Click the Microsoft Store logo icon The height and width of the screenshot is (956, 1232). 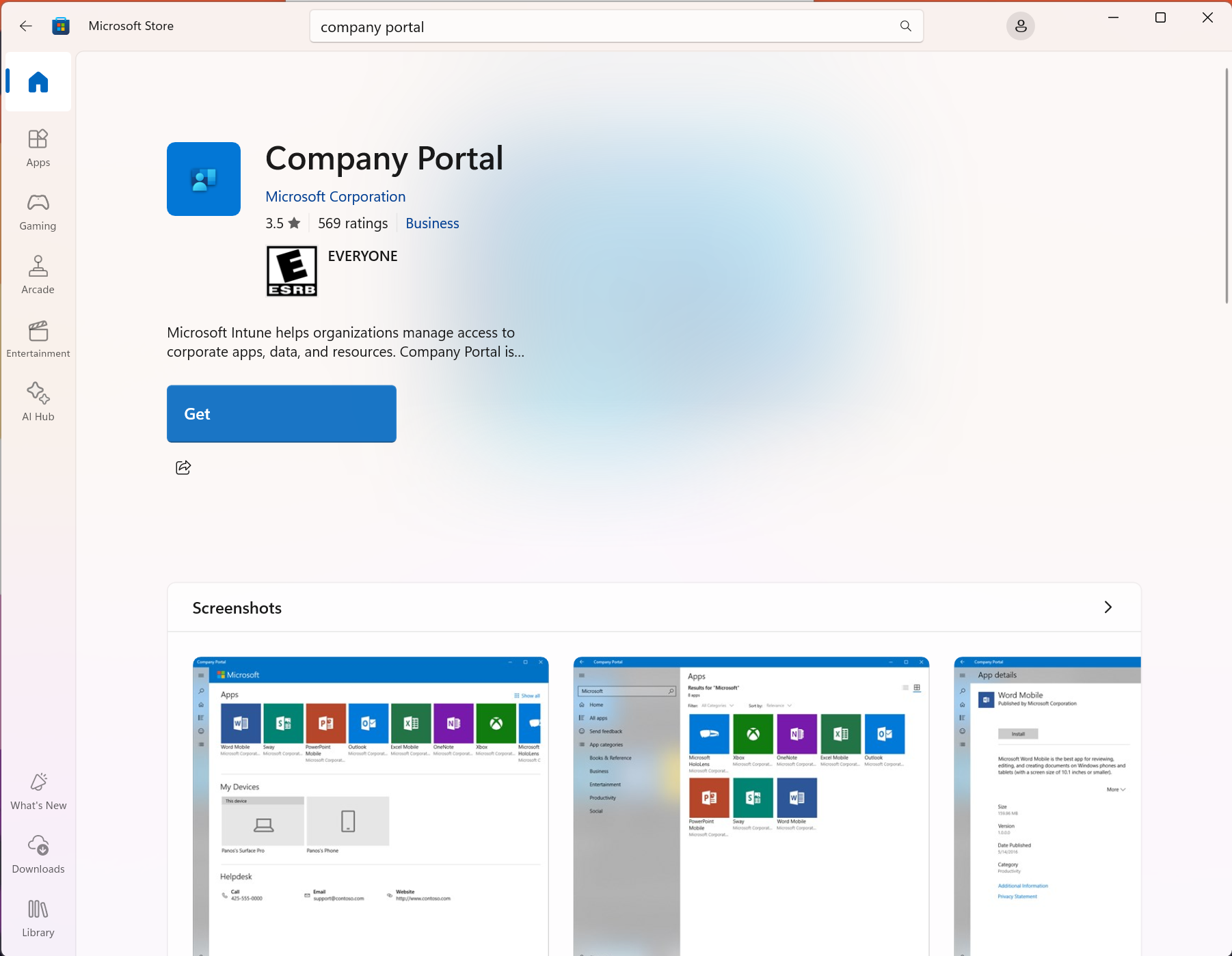(61, 26)
